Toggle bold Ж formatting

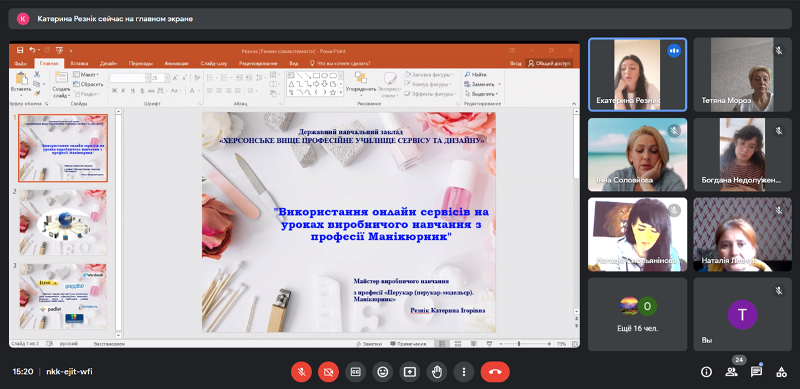pyautogui.click(x=114, y=91)
